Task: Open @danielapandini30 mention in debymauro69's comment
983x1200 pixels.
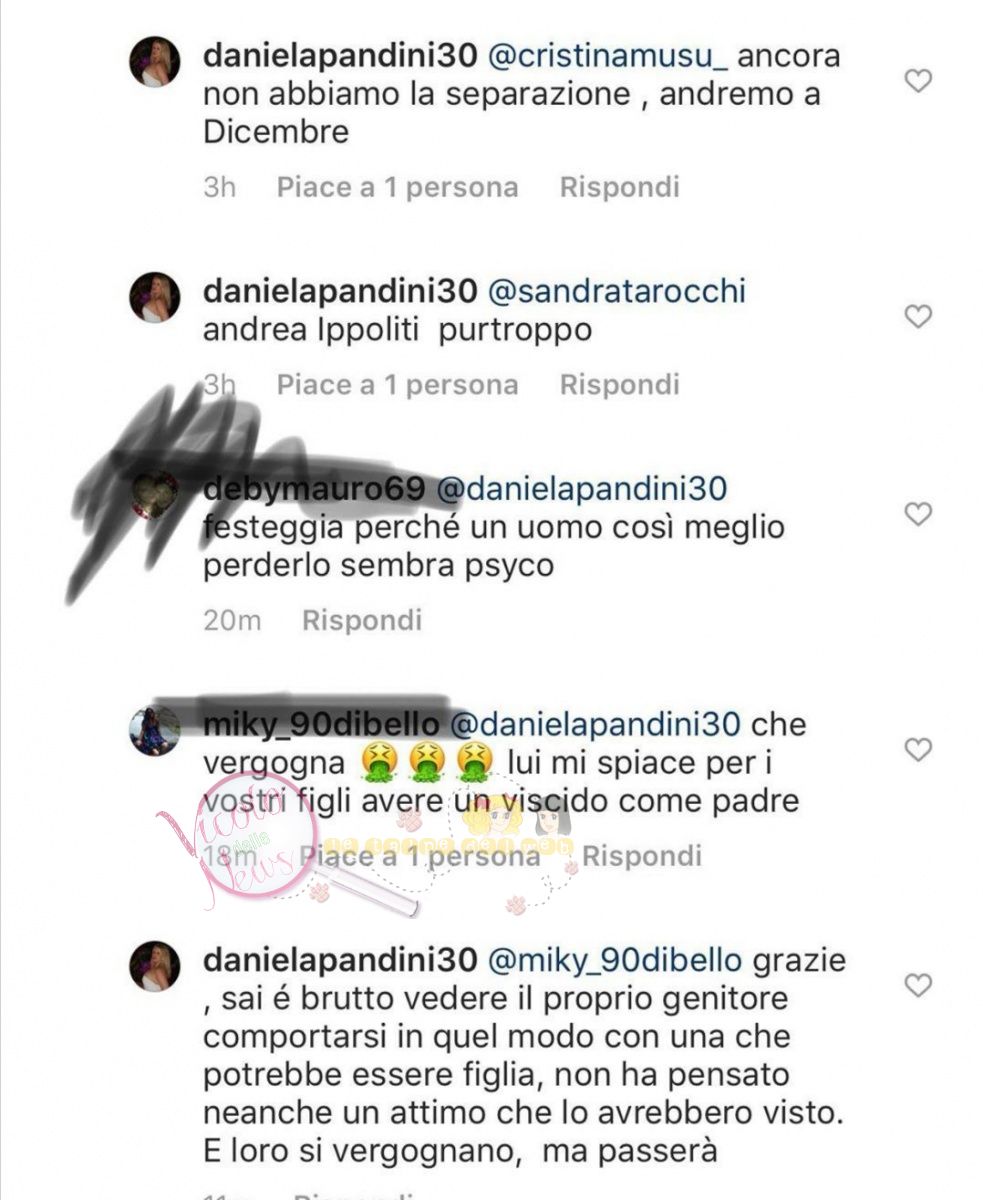Action: tap(583, 490)
